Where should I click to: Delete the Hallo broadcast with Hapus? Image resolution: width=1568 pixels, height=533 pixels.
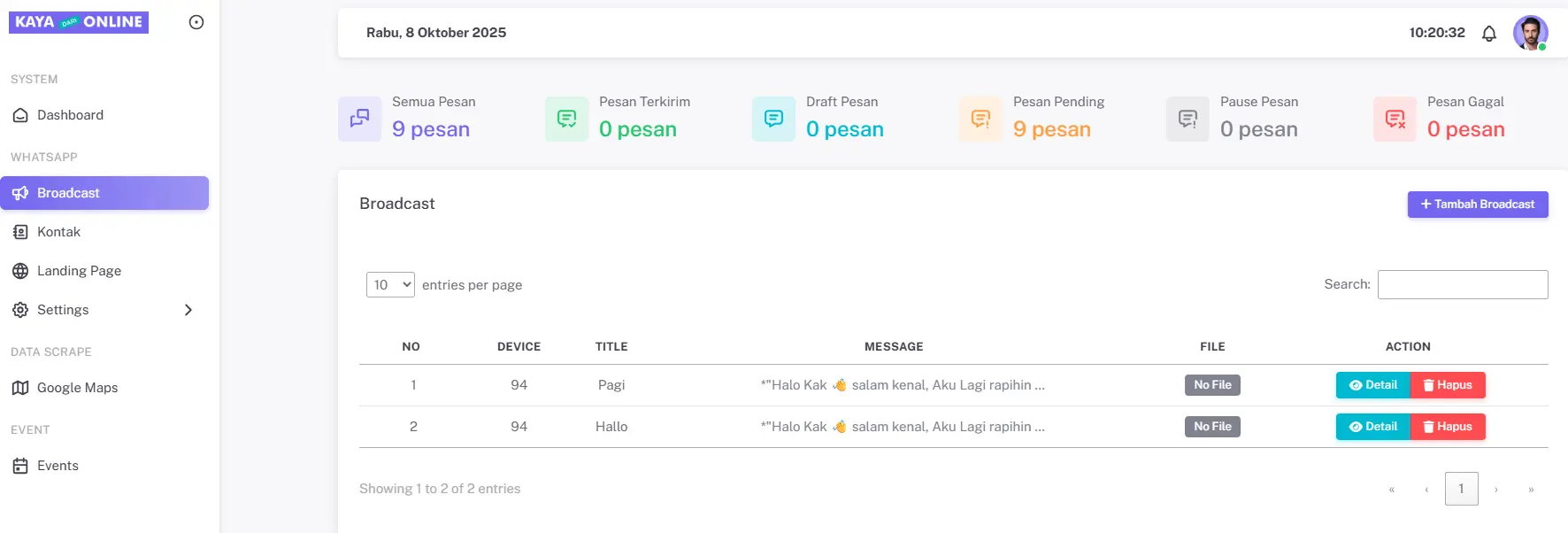click(x=1448, y=427)
